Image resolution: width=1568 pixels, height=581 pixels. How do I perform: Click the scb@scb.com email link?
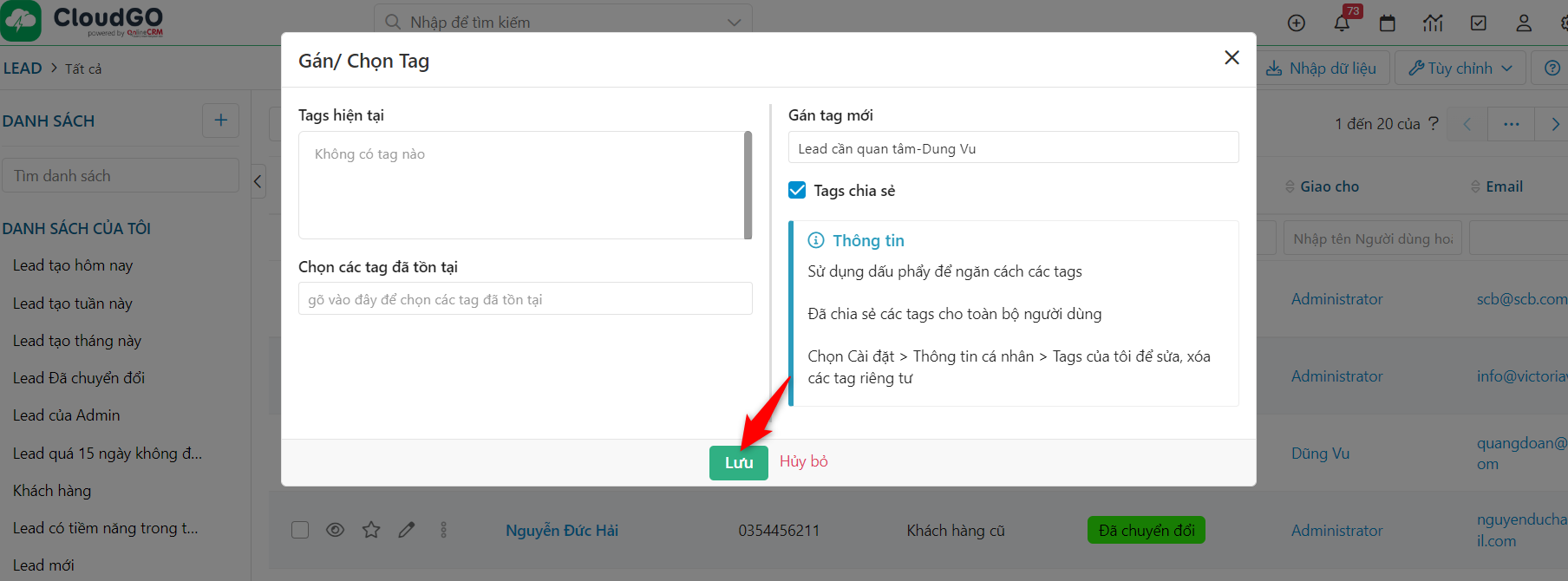click(x=1522, y=299)
